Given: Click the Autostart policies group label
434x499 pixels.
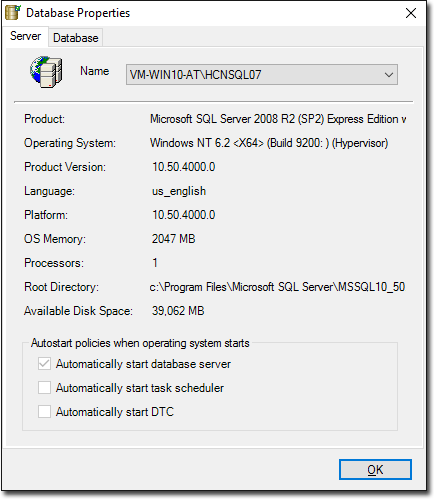Looking at the screenshot, I should pos(140,343).
